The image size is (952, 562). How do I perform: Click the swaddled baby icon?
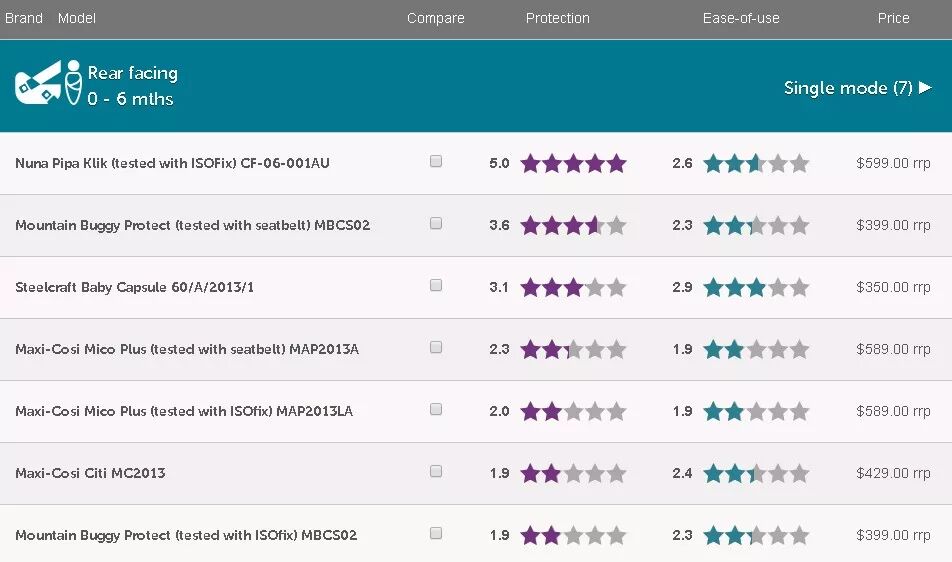(73, 83)
